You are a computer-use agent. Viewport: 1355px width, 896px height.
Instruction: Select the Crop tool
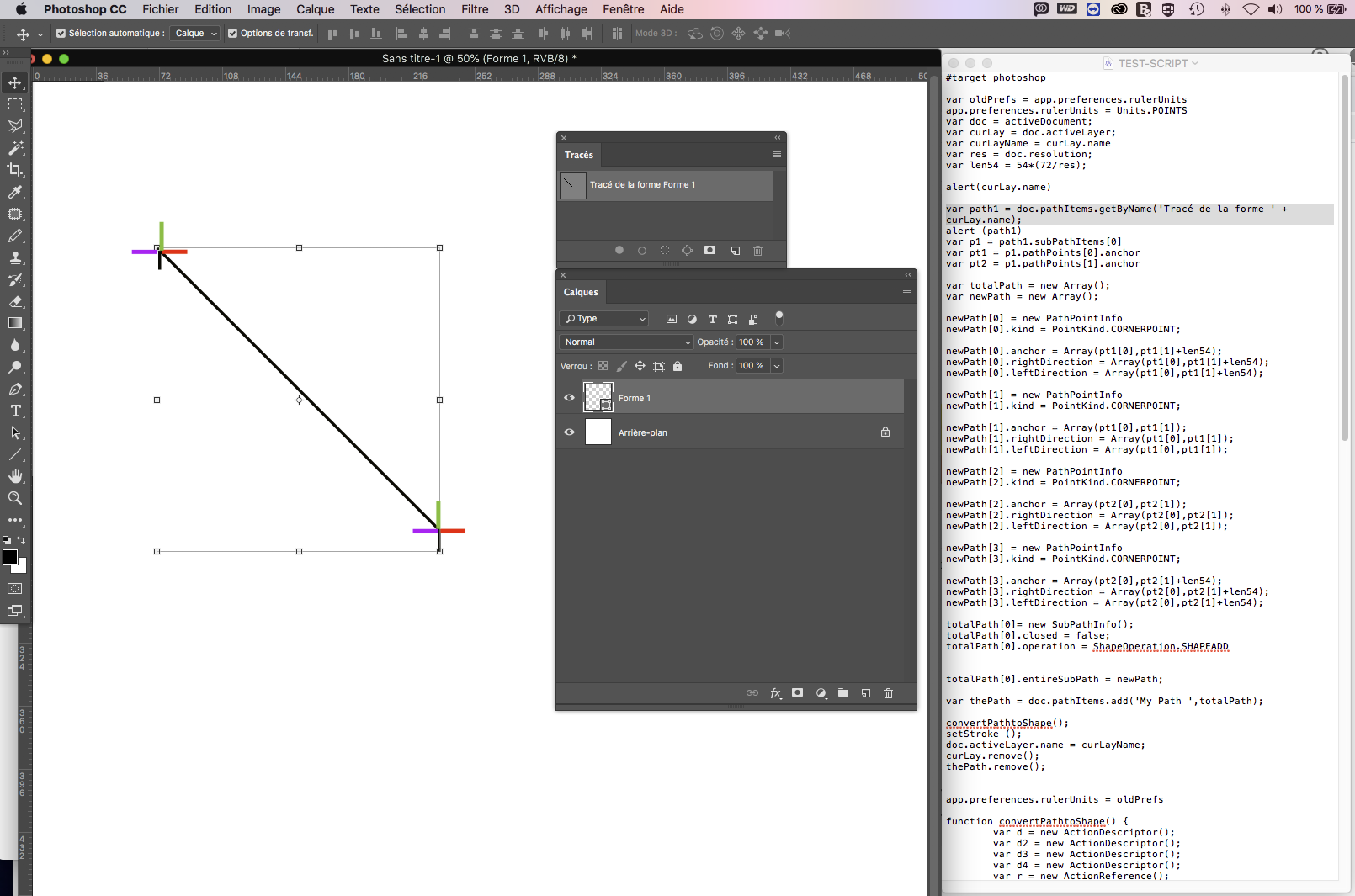[15, 170]
